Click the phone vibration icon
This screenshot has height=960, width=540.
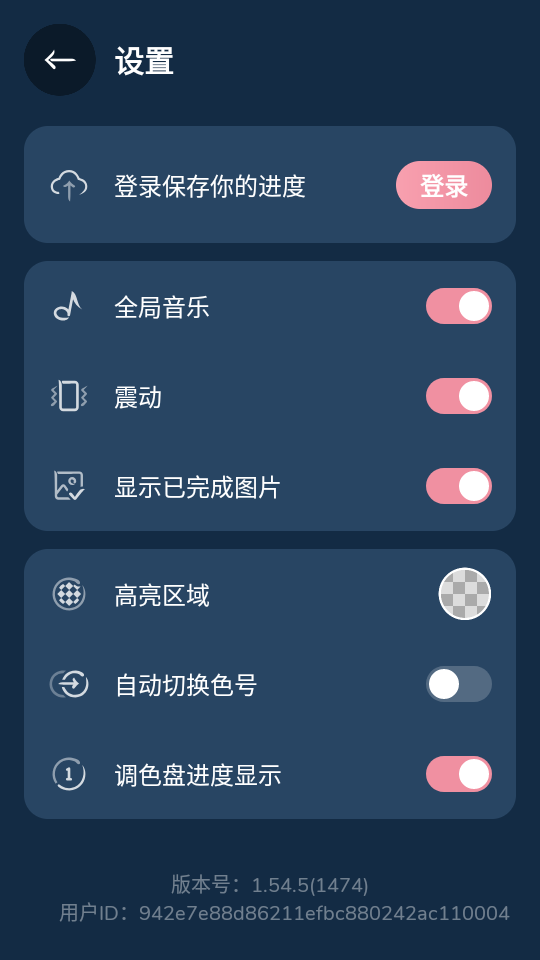click(x=69, y=396)
